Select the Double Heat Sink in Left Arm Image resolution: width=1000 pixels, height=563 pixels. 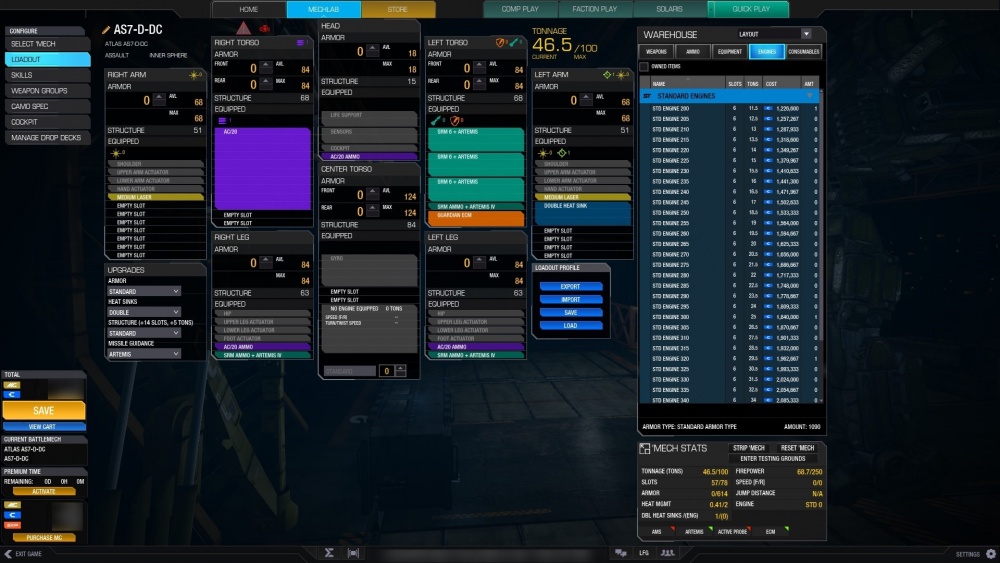point(583,214)
